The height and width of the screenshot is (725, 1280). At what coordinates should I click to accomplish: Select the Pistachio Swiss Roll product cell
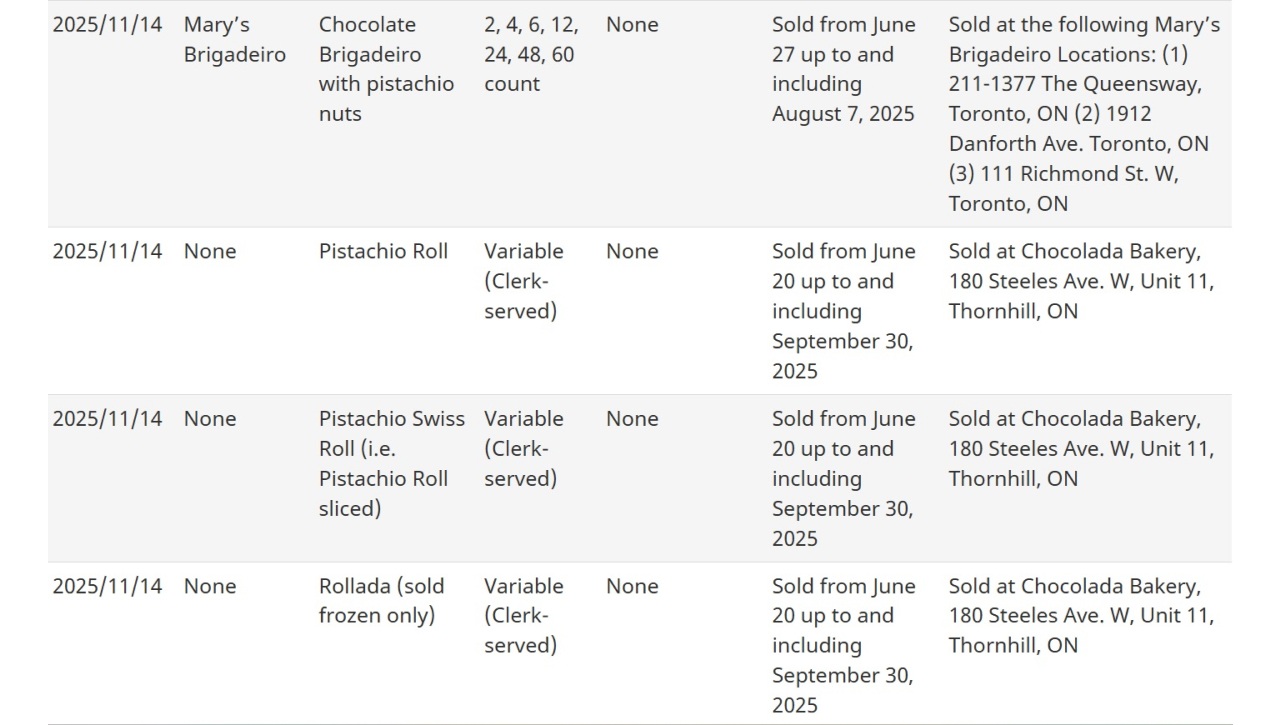(392, 463)
